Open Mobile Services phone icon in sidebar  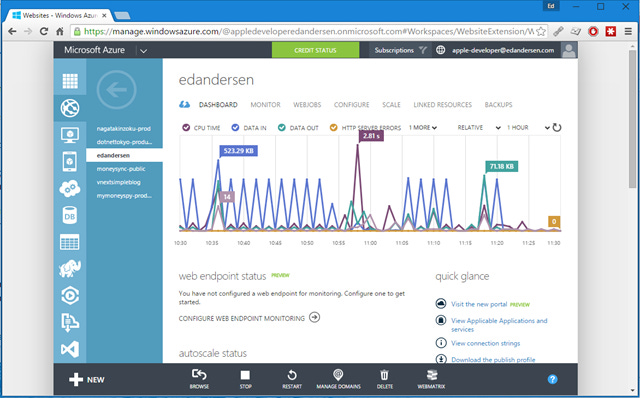point(70,161)
